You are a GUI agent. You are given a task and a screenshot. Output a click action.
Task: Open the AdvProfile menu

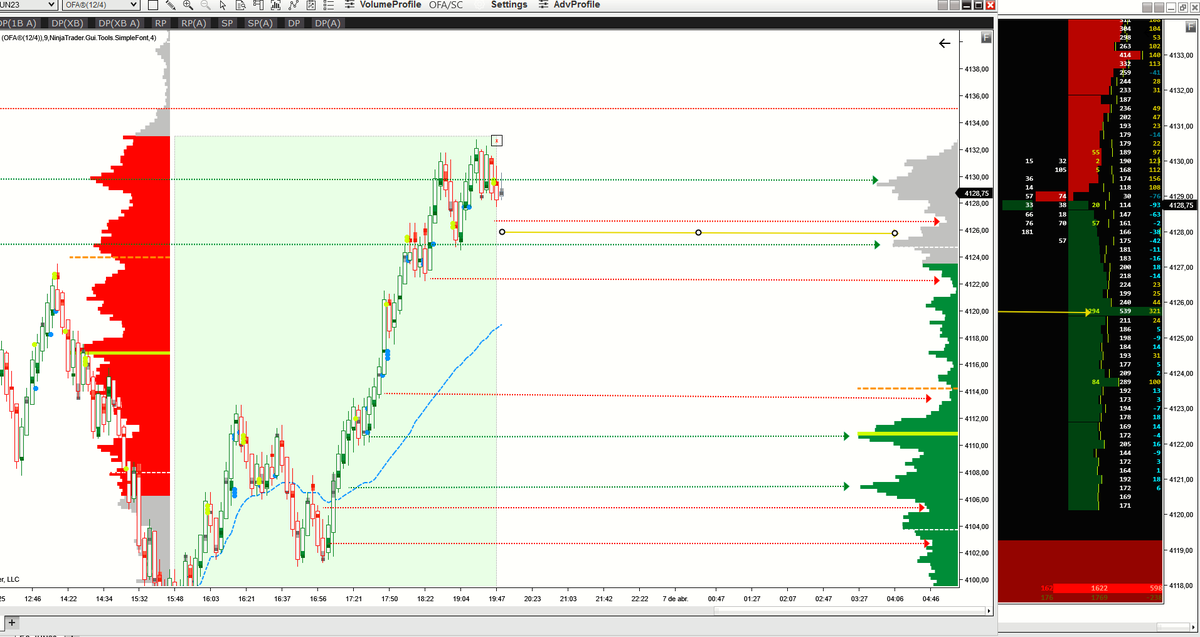(569, 5)
